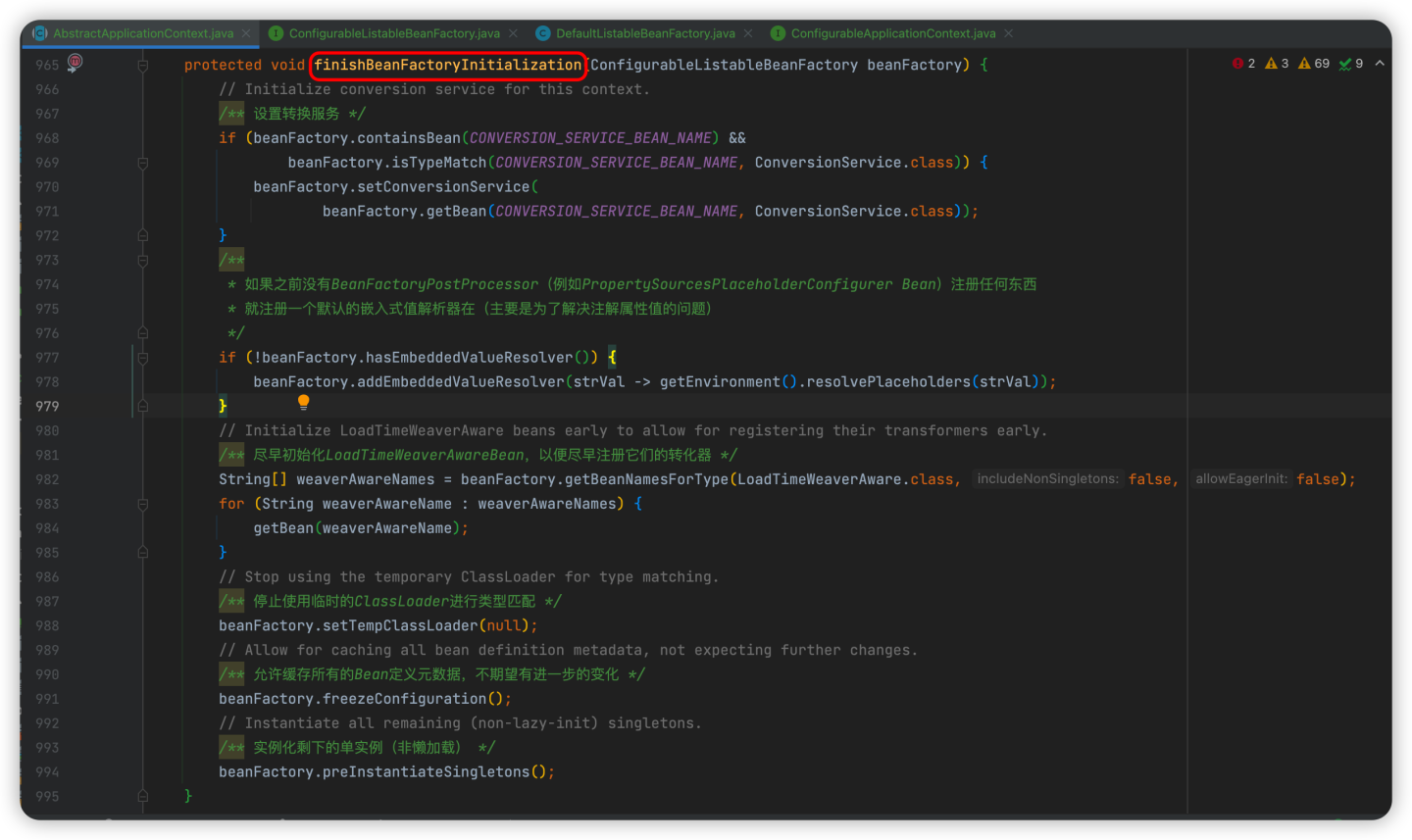Viewport: 1412px width, 840px height.
Task: Close the DefaultListableBeanFactory.java tab
Action: tap(748, 33)
